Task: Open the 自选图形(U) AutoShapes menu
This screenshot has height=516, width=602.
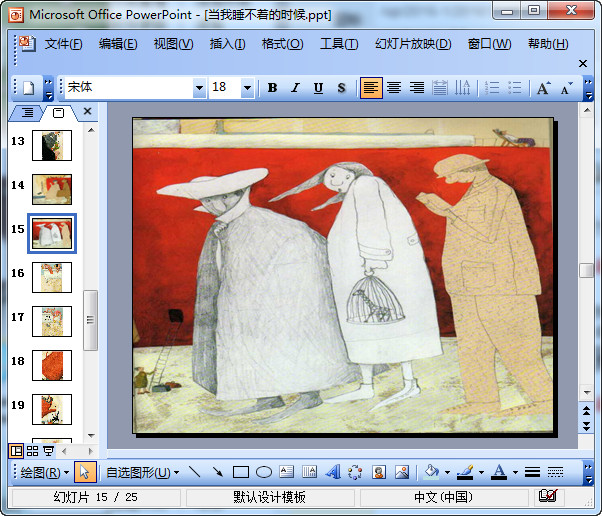Action: [x=142, y=472]
